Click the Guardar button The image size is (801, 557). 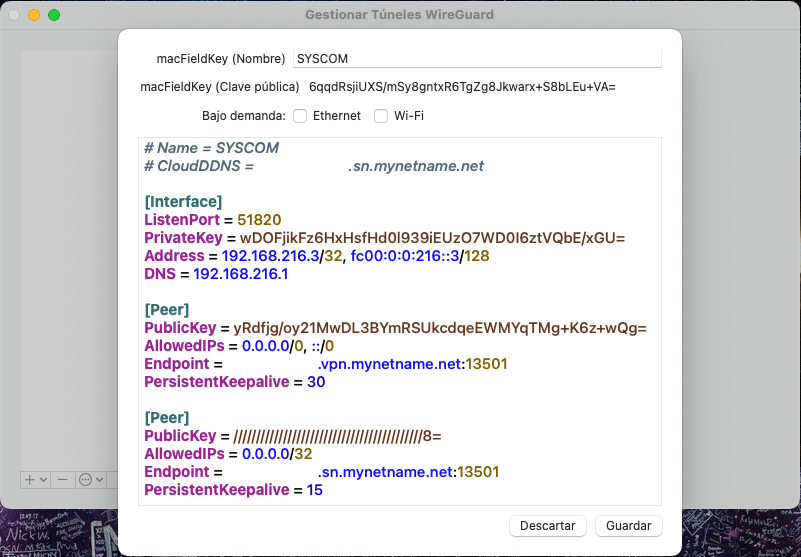click(x=628, y=526)
